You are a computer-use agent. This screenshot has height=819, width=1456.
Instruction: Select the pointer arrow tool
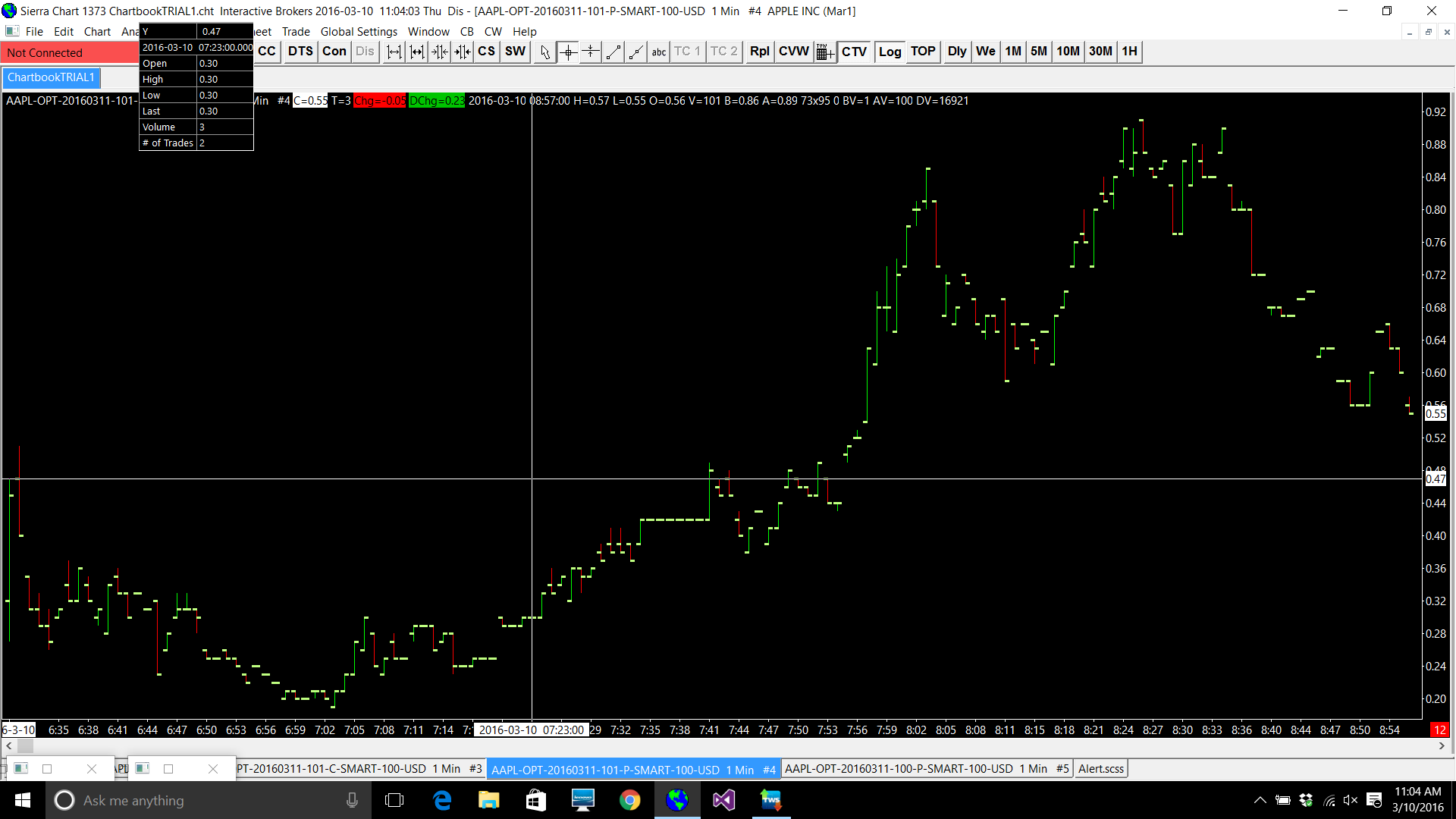(545, 52)
